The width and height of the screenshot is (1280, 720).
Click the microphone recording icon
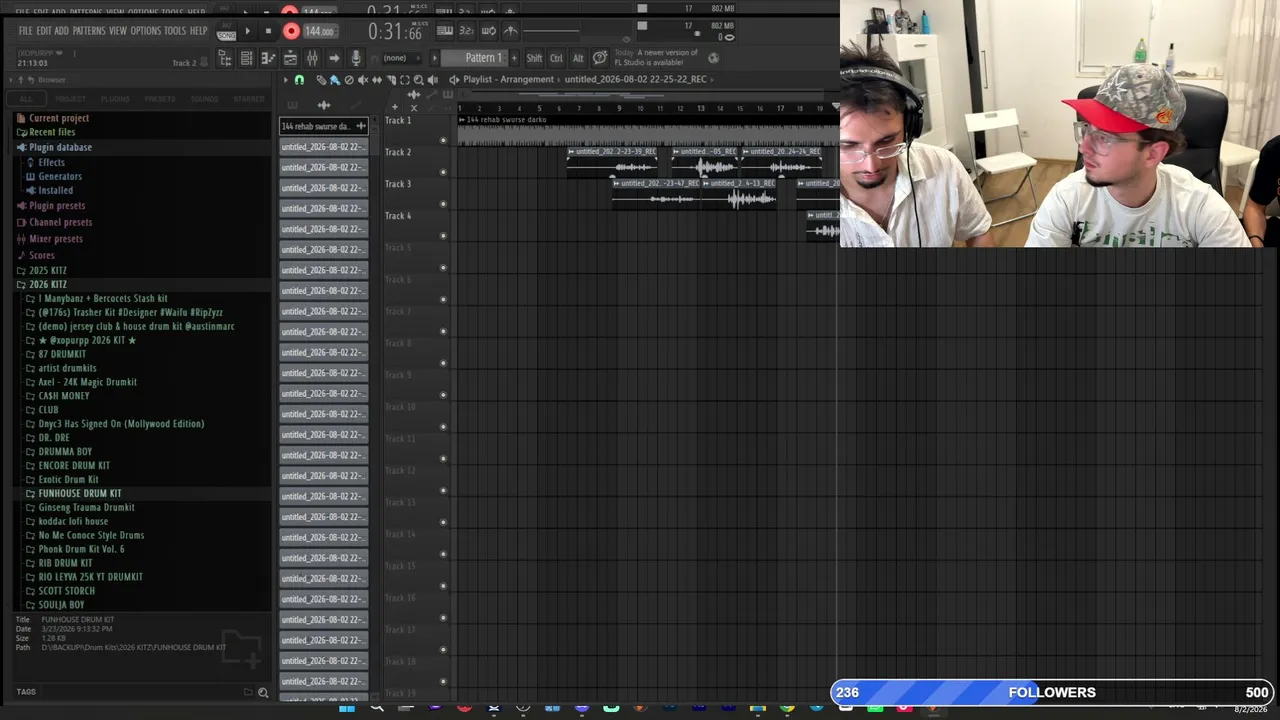(x=355, y=59)
